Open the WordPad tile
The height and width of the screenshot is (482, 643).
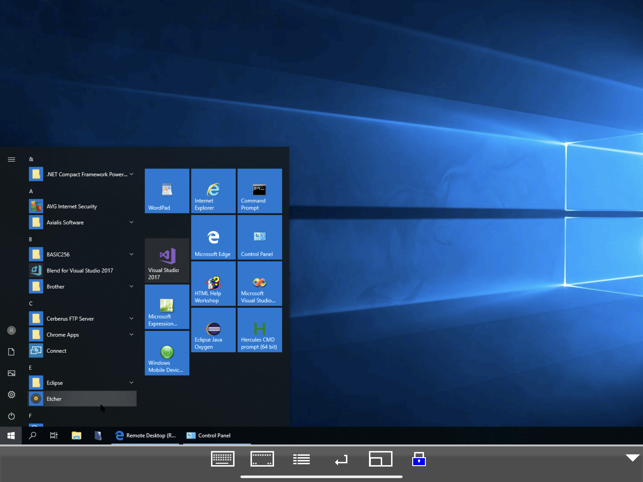167,191
